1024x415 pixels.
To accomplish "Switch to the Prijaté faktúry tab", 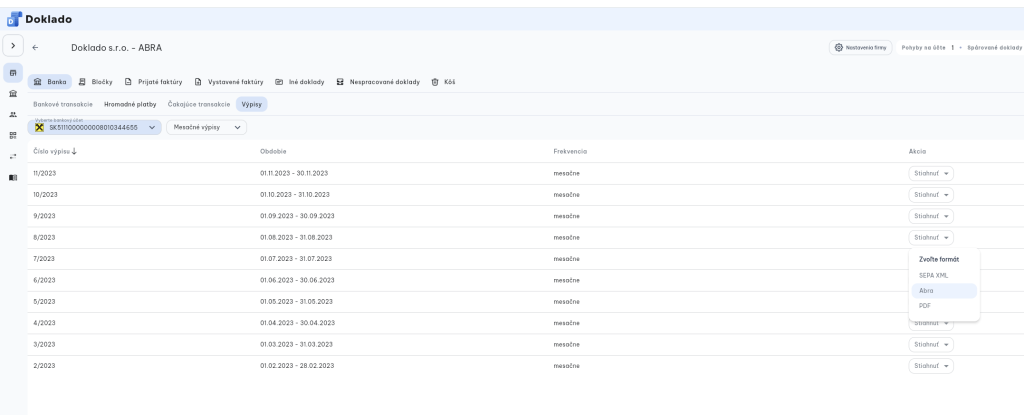I will [x=153, y=82].
